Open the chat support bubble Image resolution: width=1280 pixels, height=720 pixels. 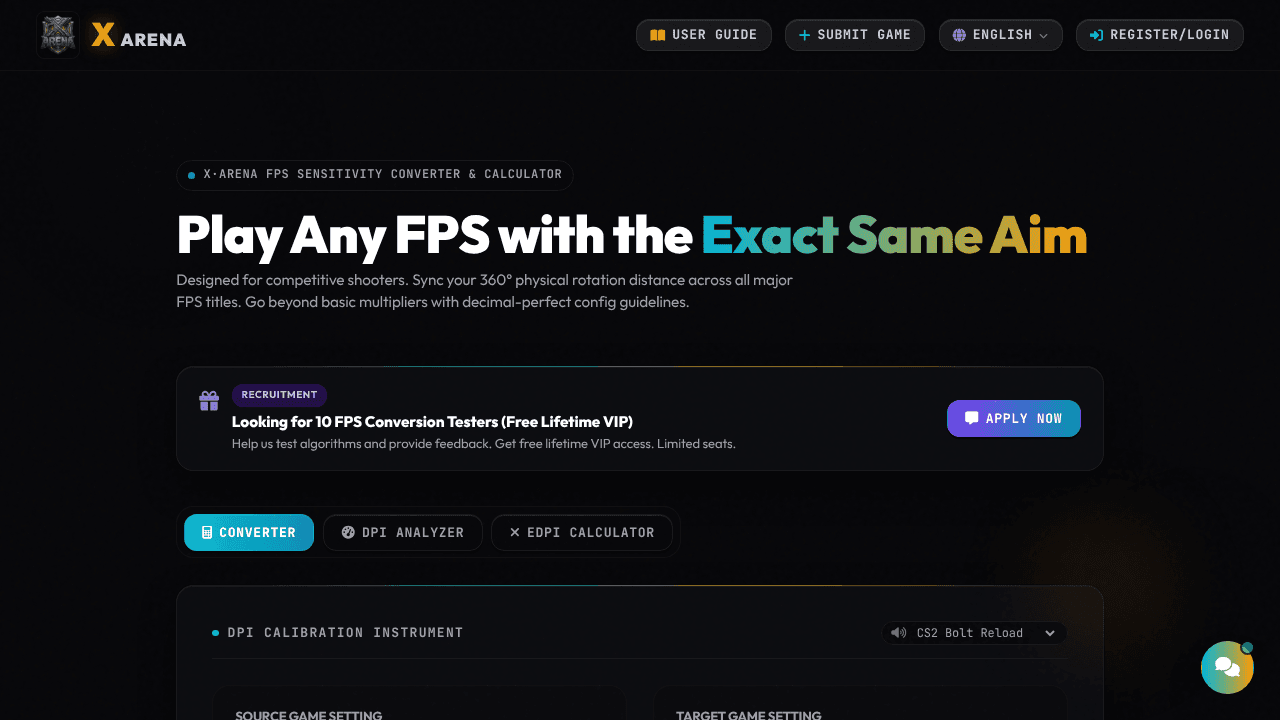click(1227, 667)
